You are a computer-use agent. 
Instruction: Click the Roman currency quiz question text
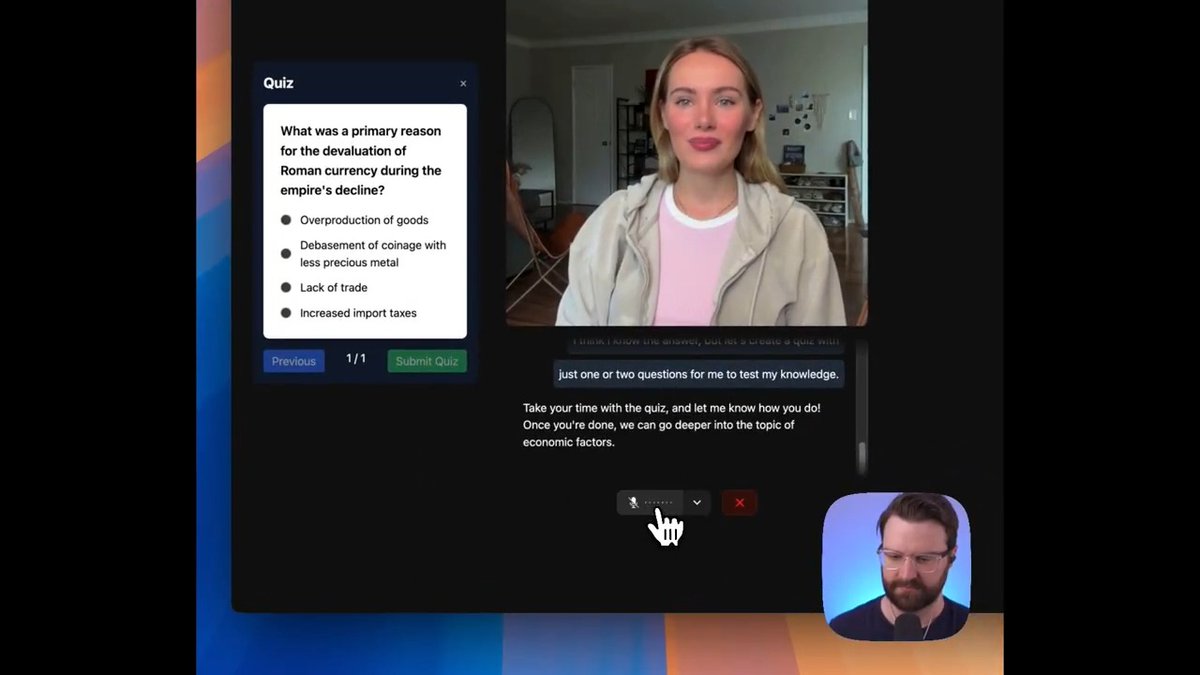click(361, 160)
